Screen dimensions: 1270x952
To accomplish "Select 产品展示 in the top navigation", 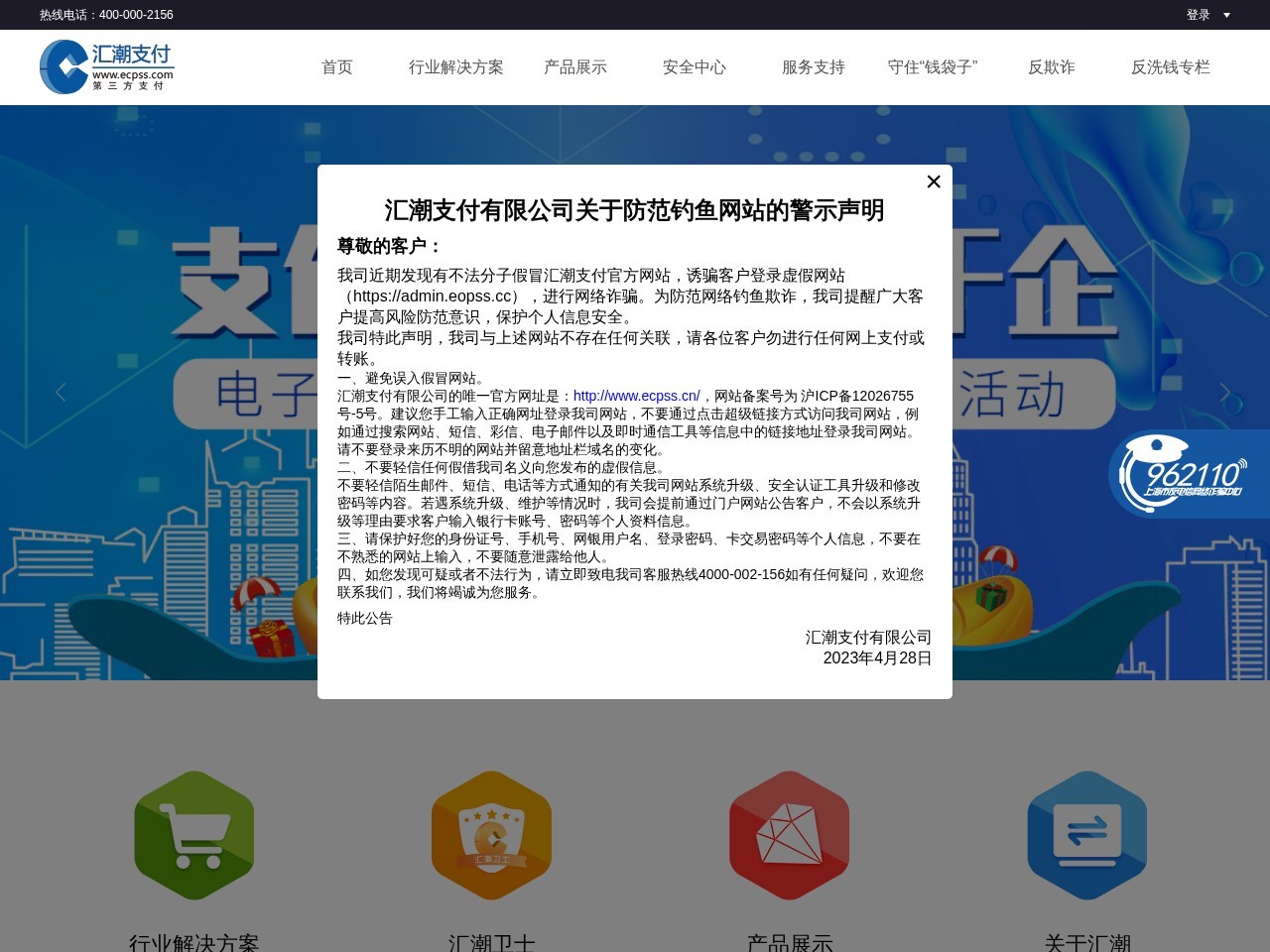I will [575, 67].
